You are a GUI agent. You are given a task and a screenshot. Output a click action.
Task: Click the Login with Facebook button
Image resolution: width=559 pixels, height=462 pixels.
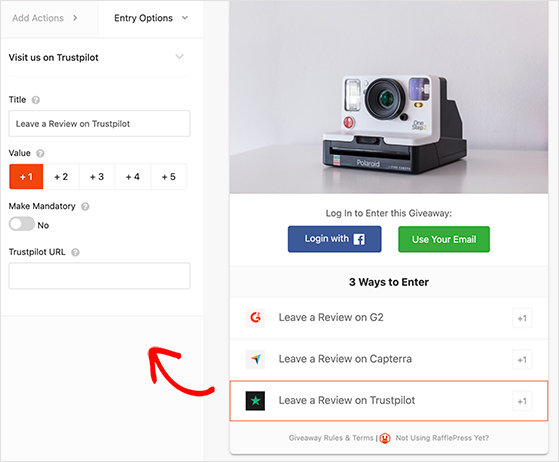click(334, 239)
